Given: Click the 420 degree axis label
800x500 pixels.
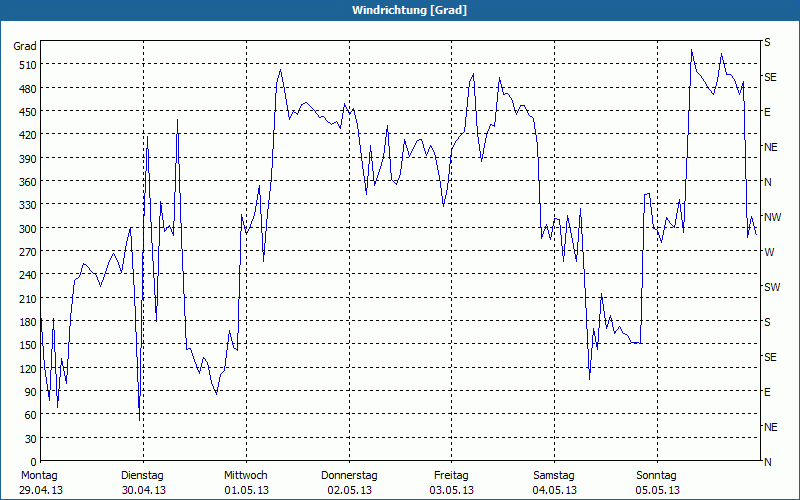Looking at the screenshot, I should (x=29, y=135).
